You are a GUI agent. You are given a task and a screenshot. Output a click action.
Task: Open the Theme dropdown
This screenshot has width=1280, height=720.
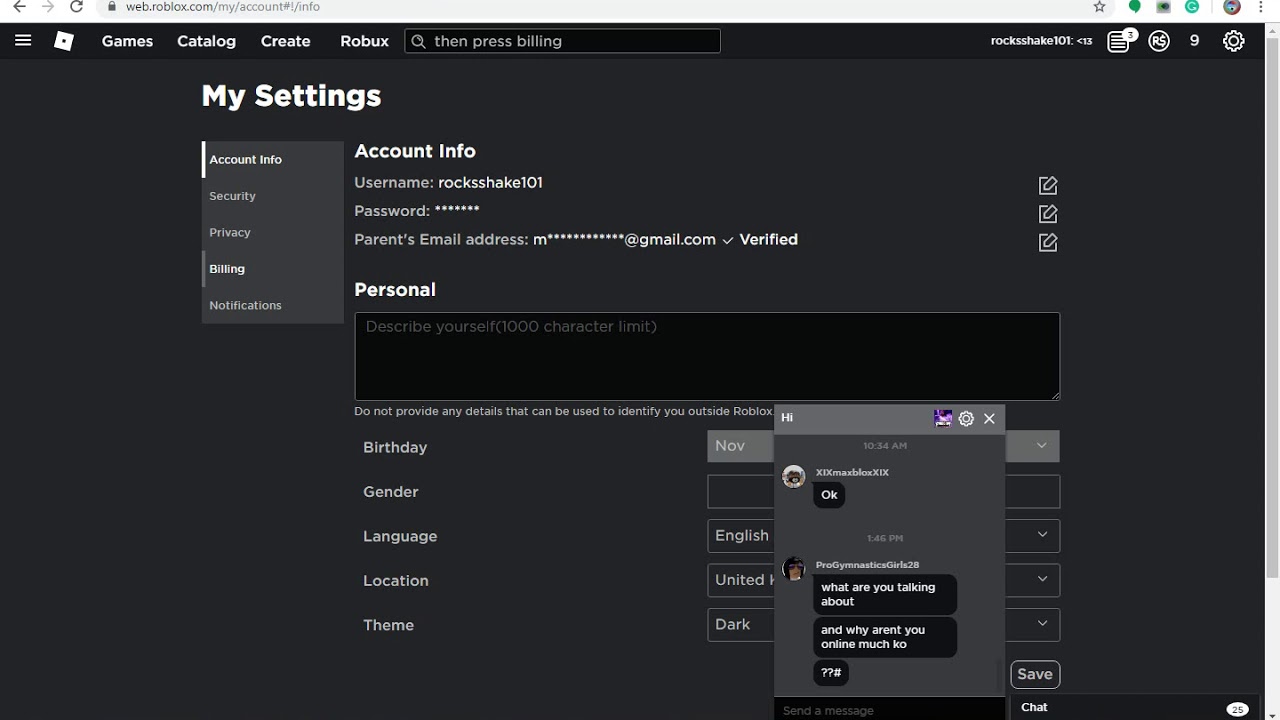point(883,624)
